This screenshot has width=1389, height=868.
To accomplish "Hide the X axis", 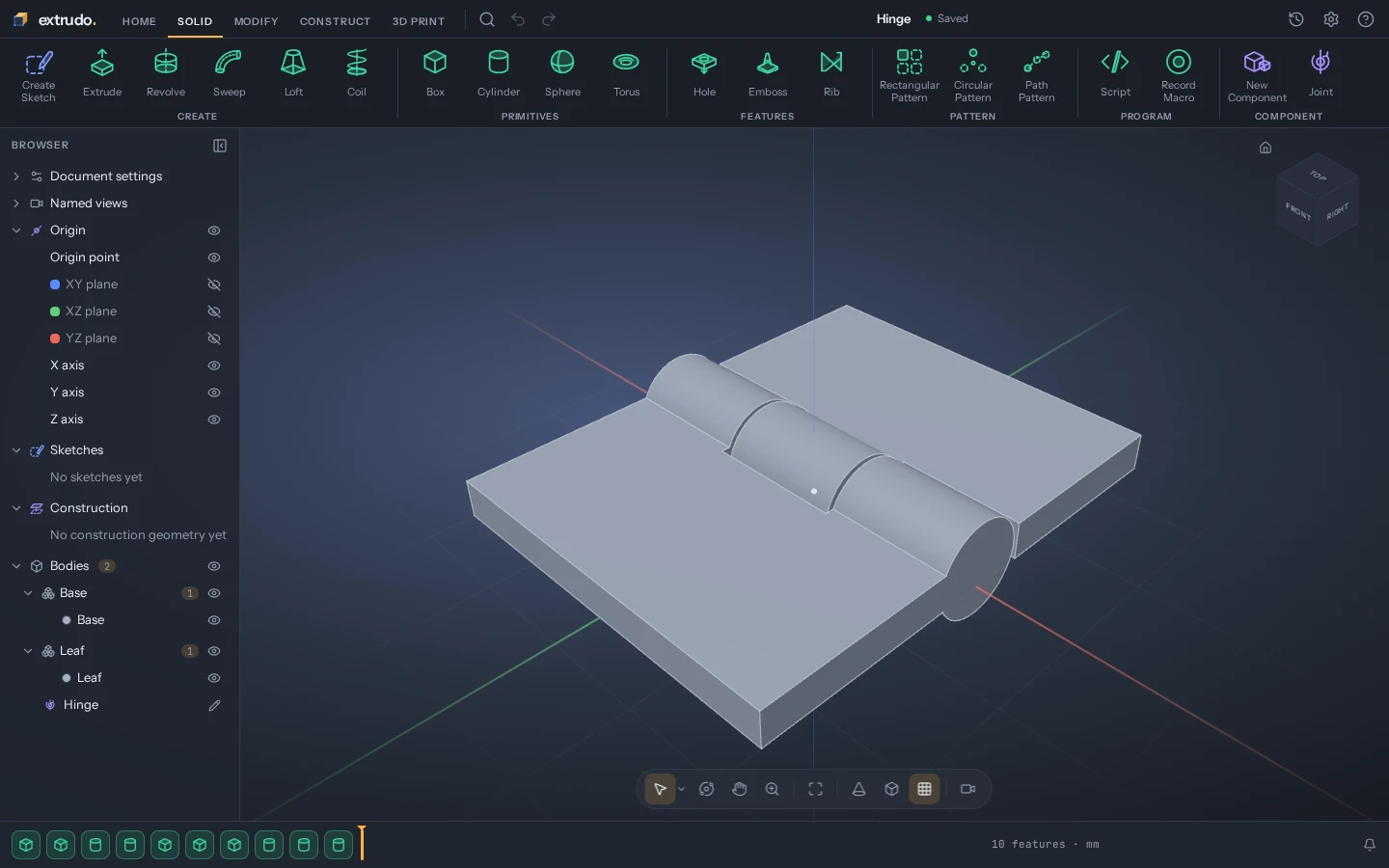I will 214,366.
